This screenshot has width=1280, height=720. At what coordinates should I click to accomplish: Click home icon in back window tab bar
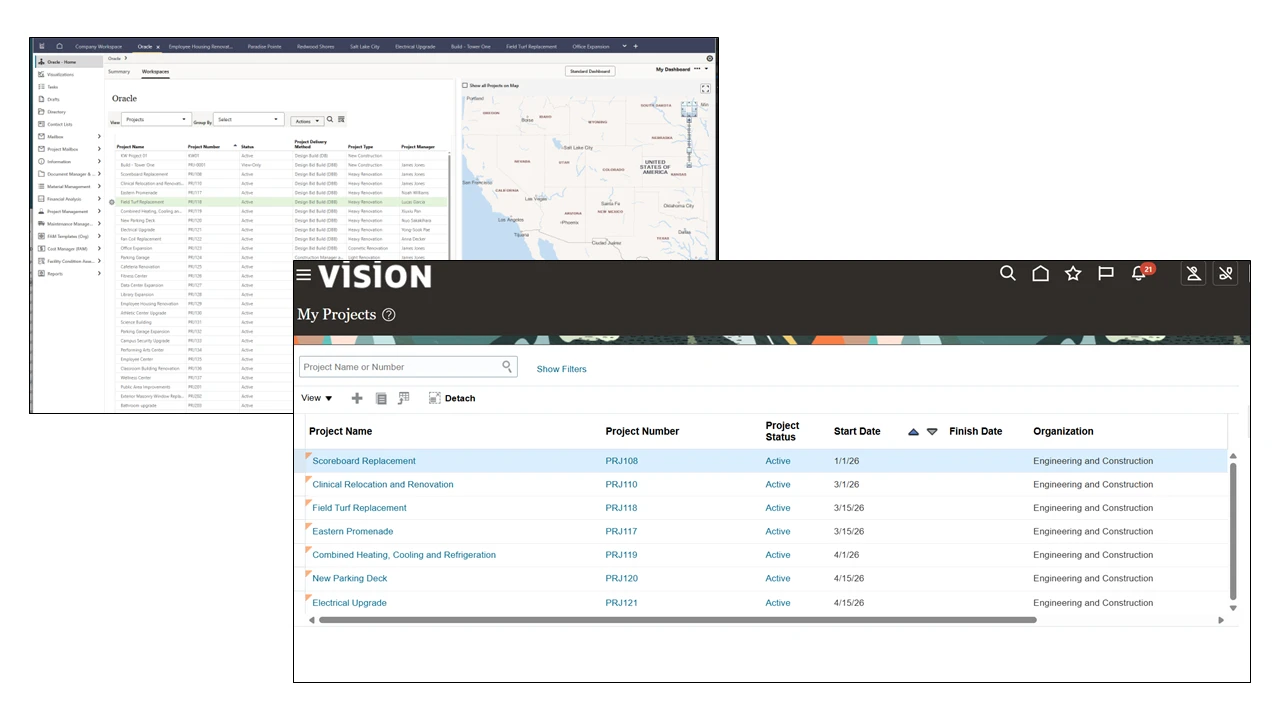(x=60, y=46)
